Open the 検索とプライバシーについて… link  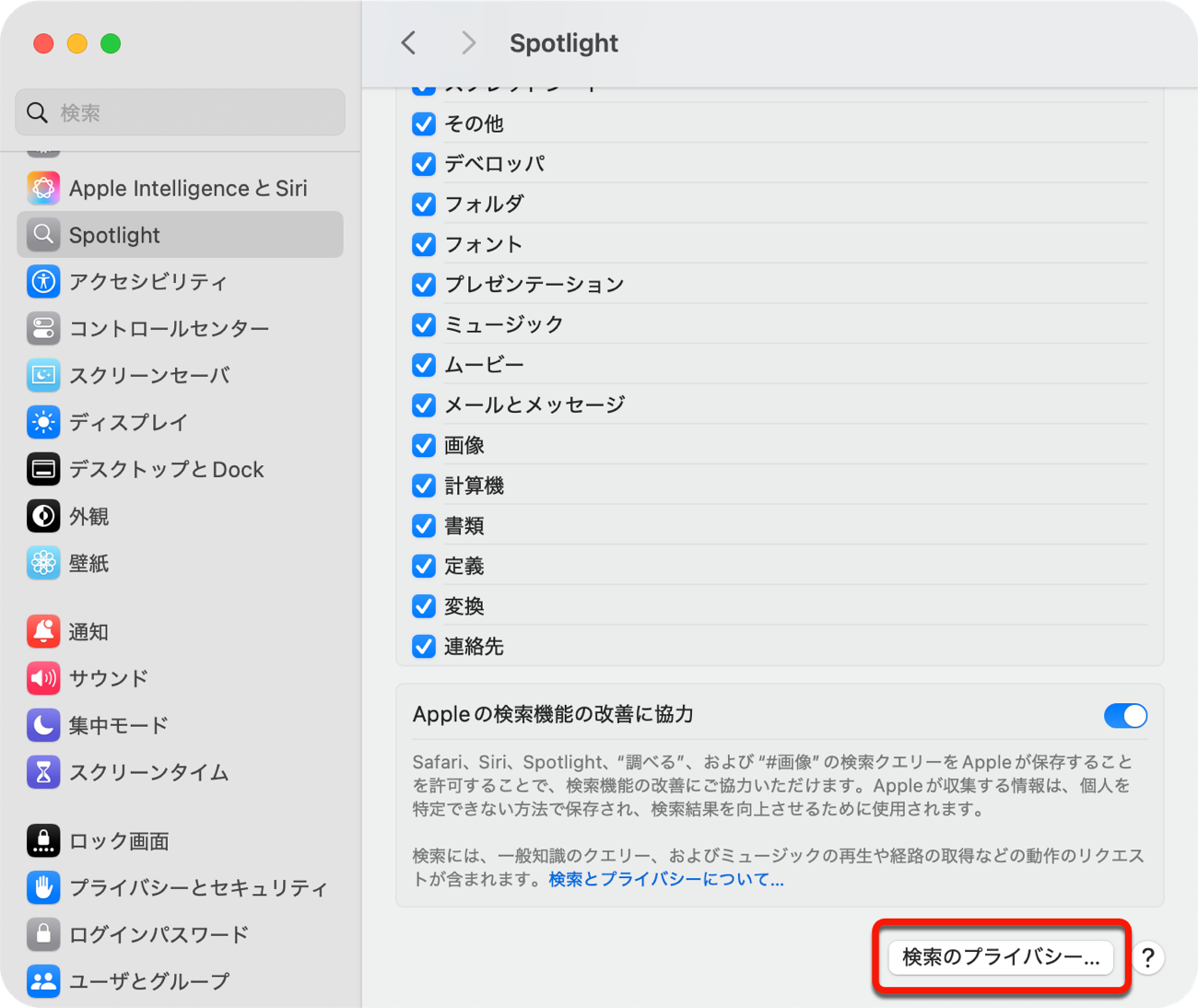666,879
